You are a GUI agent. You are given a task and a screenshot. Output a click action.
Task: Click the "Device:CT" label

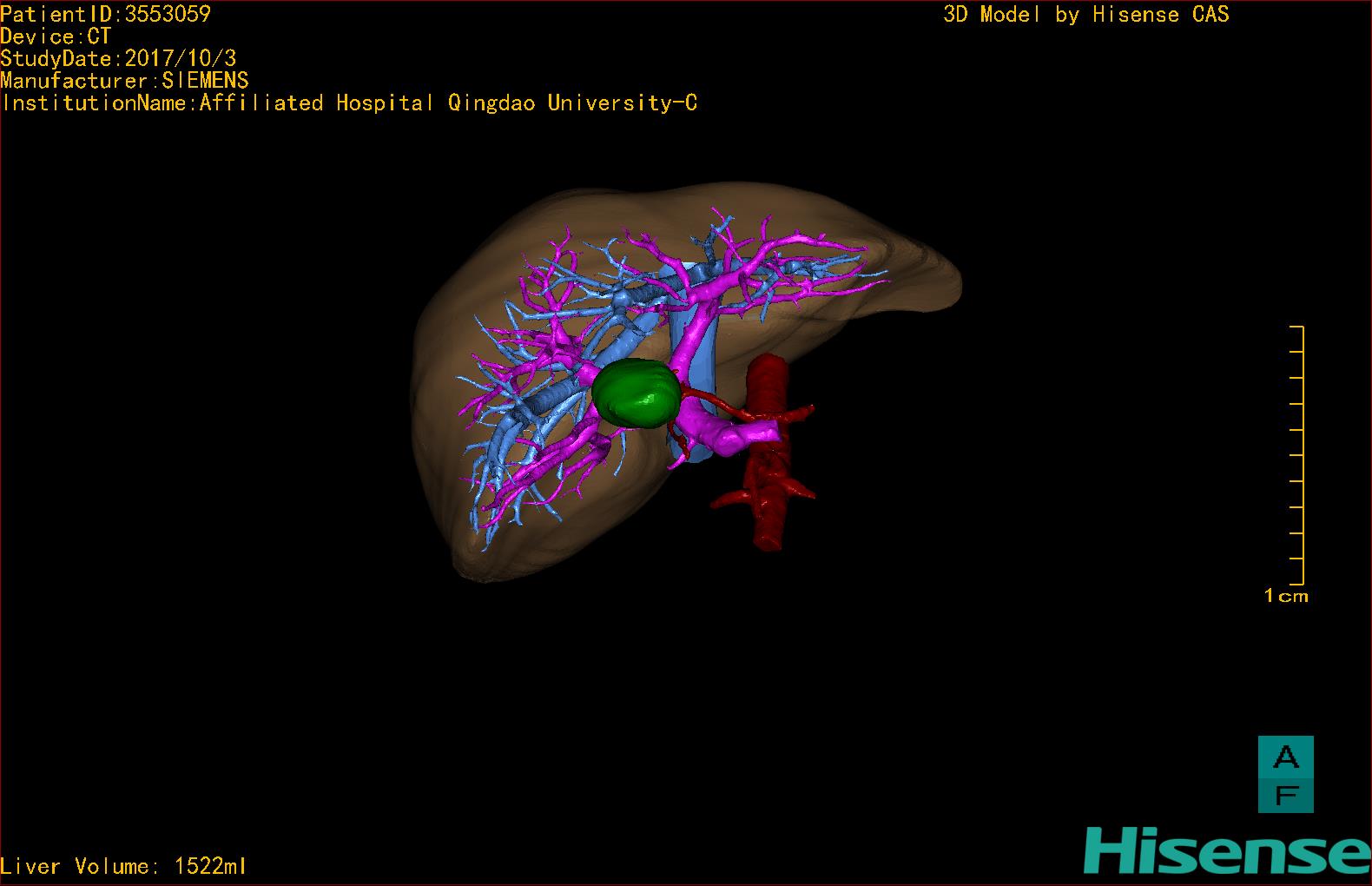56,36
